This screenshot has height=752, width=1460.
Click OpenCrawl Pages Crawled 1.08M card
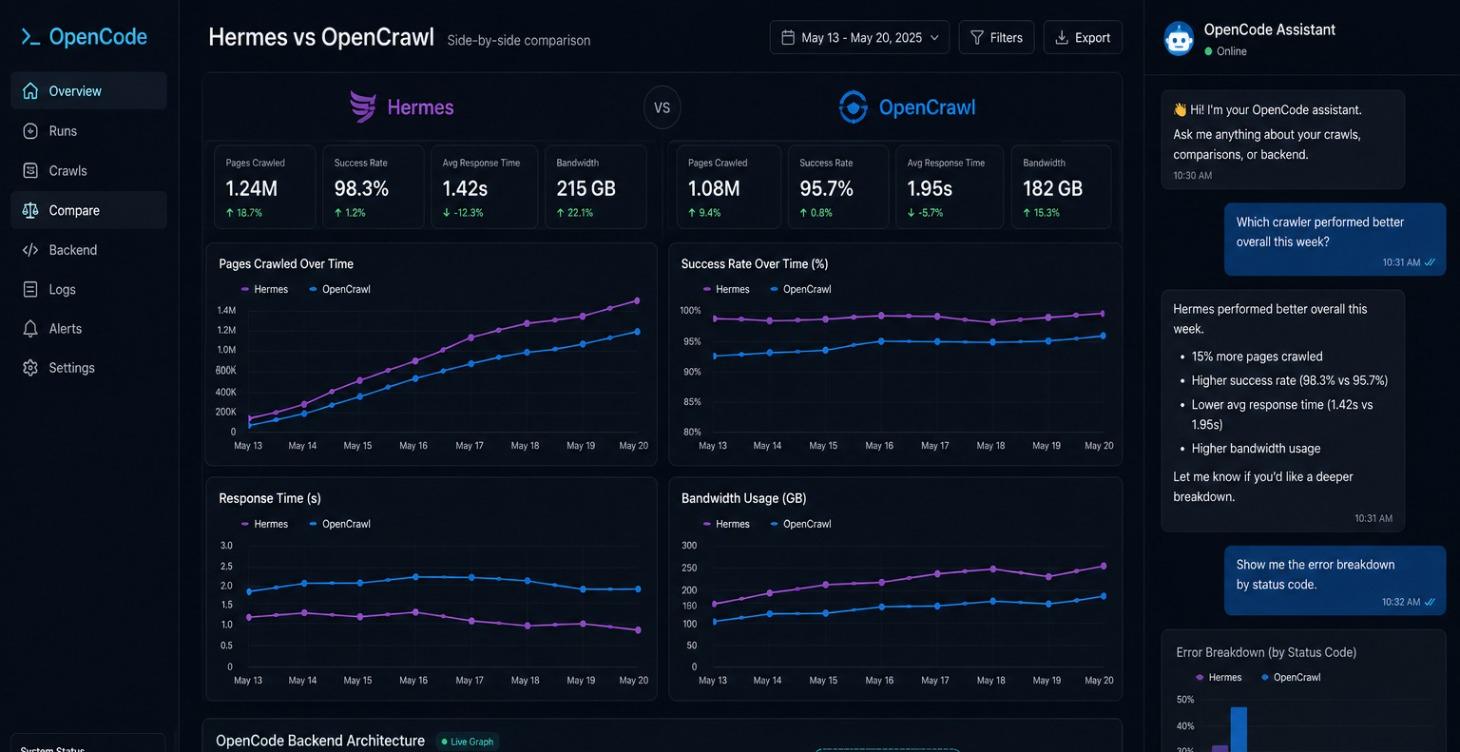click(728, 187)
